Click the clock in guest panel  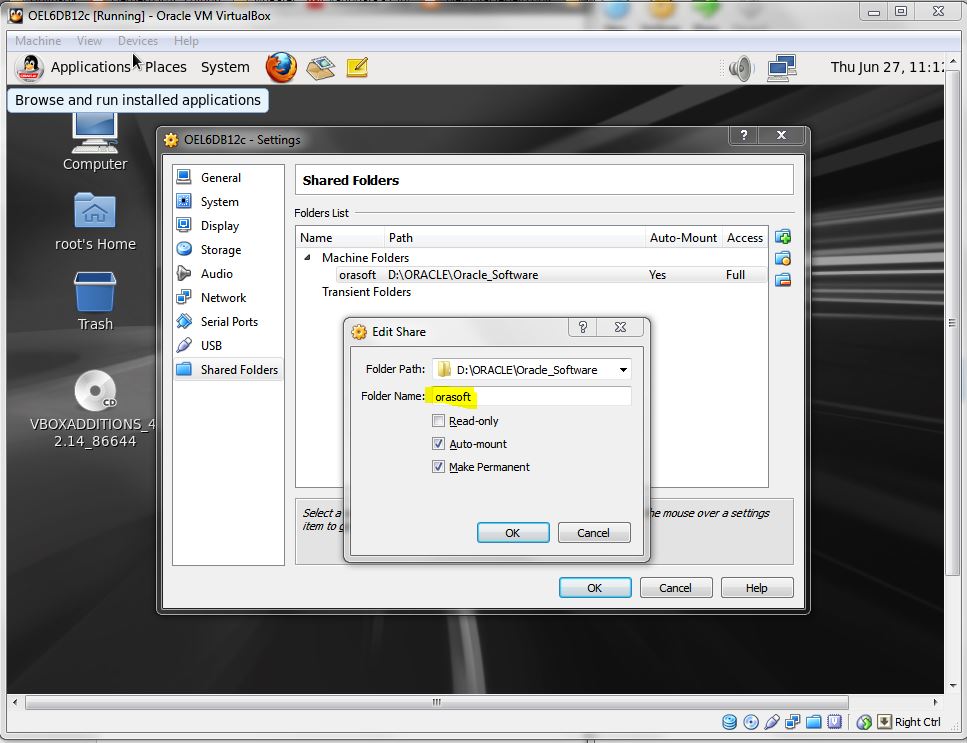coord(886,67)
